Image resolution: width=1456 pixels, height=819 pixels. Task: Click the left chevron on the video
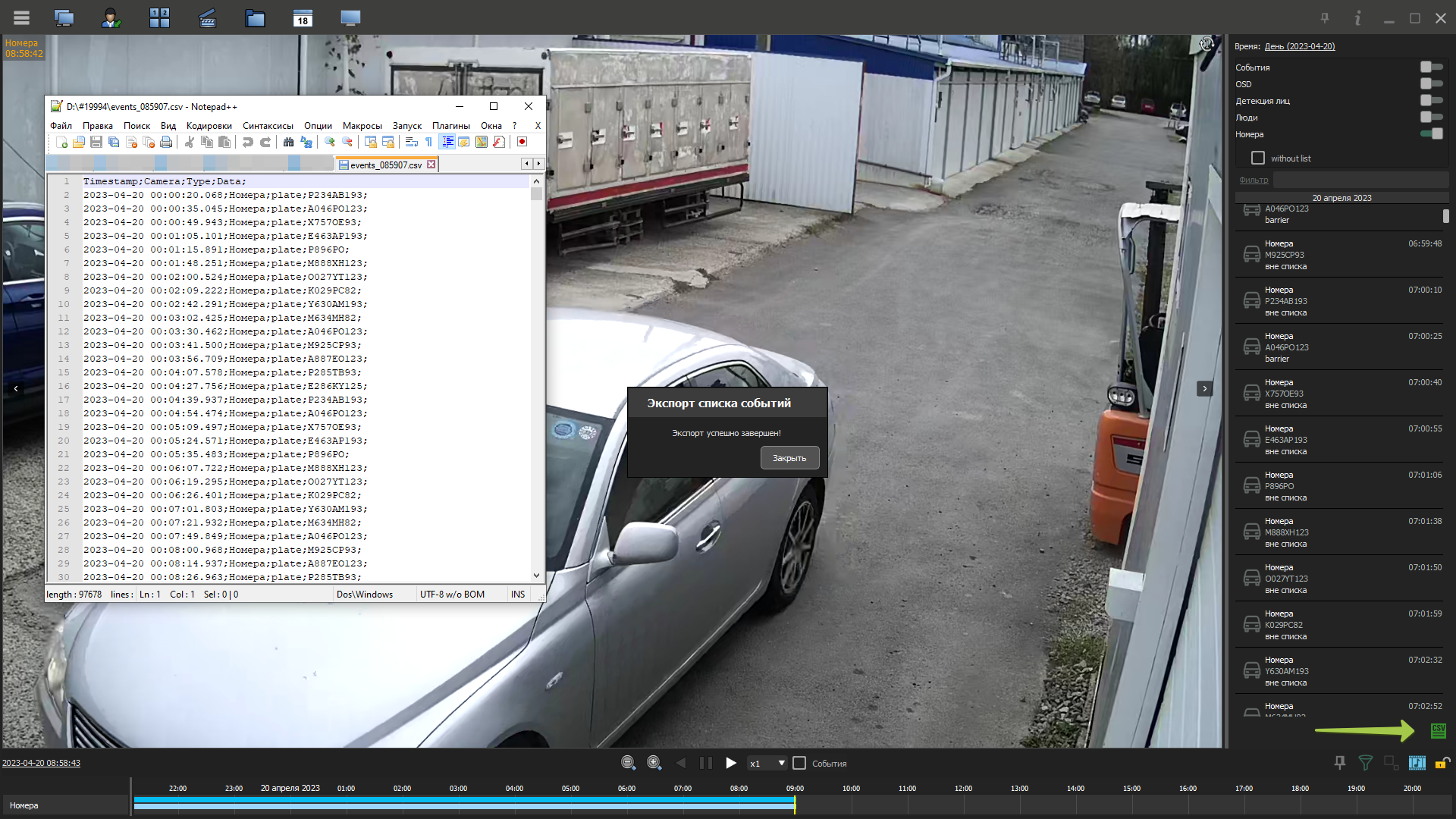(x=16, y=388)
